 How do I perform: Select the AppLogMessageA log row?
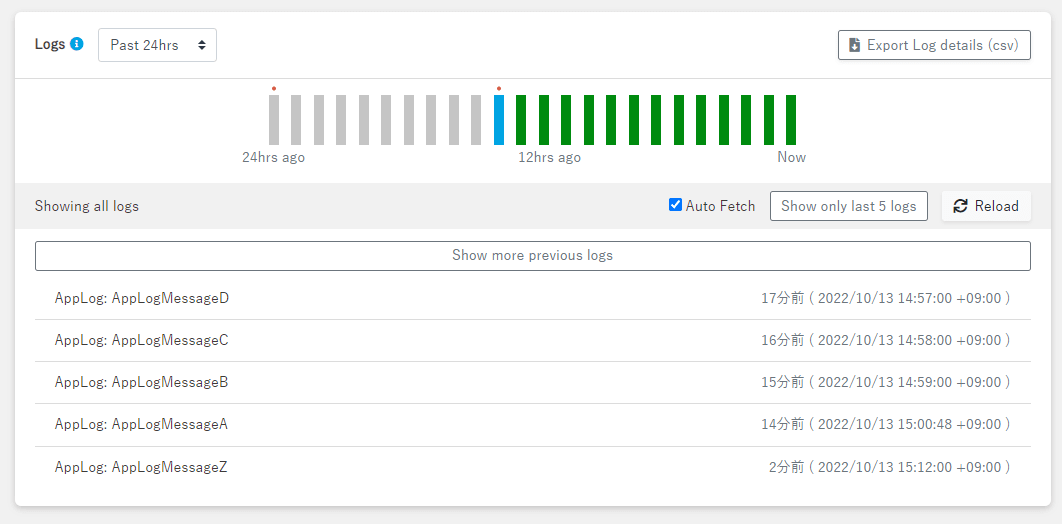pos(142,424)
